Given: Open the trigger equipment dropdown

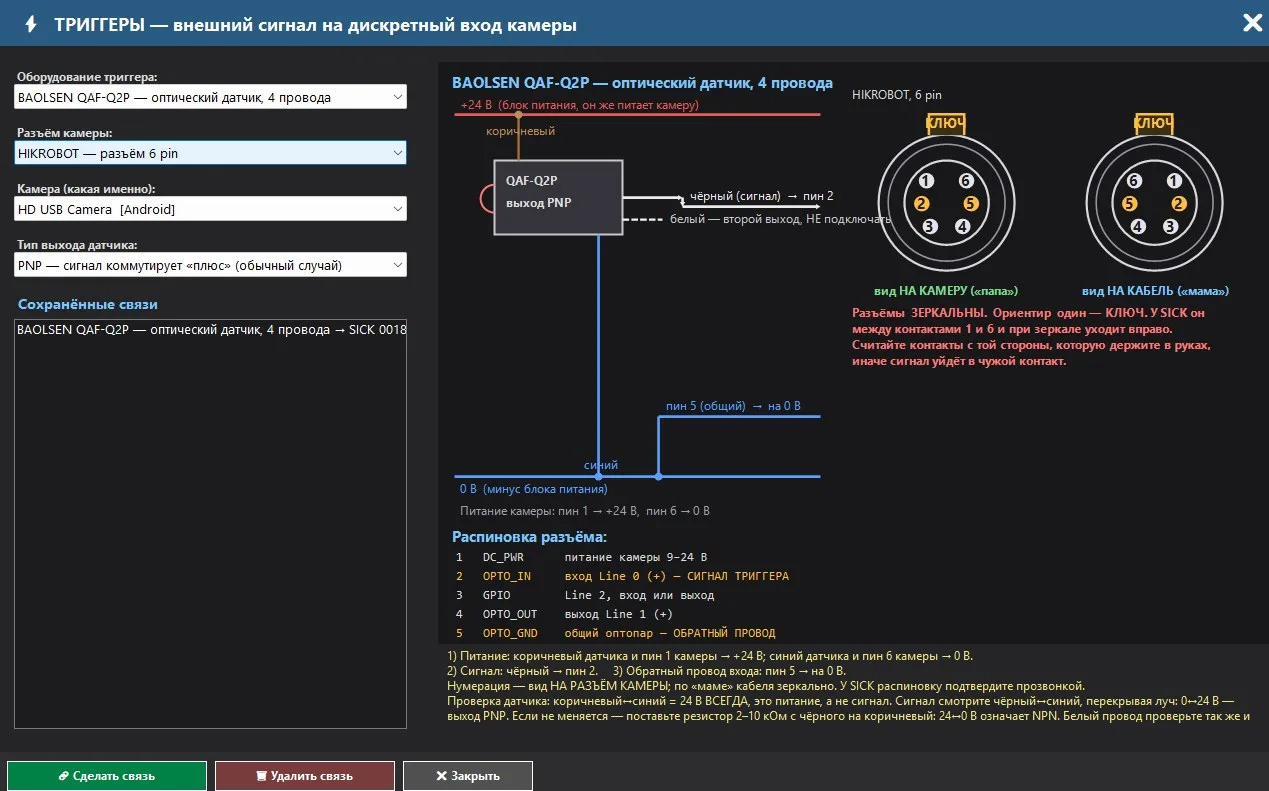Looking at the screenshot, I should pyautogui.click(x=211, y=97).
